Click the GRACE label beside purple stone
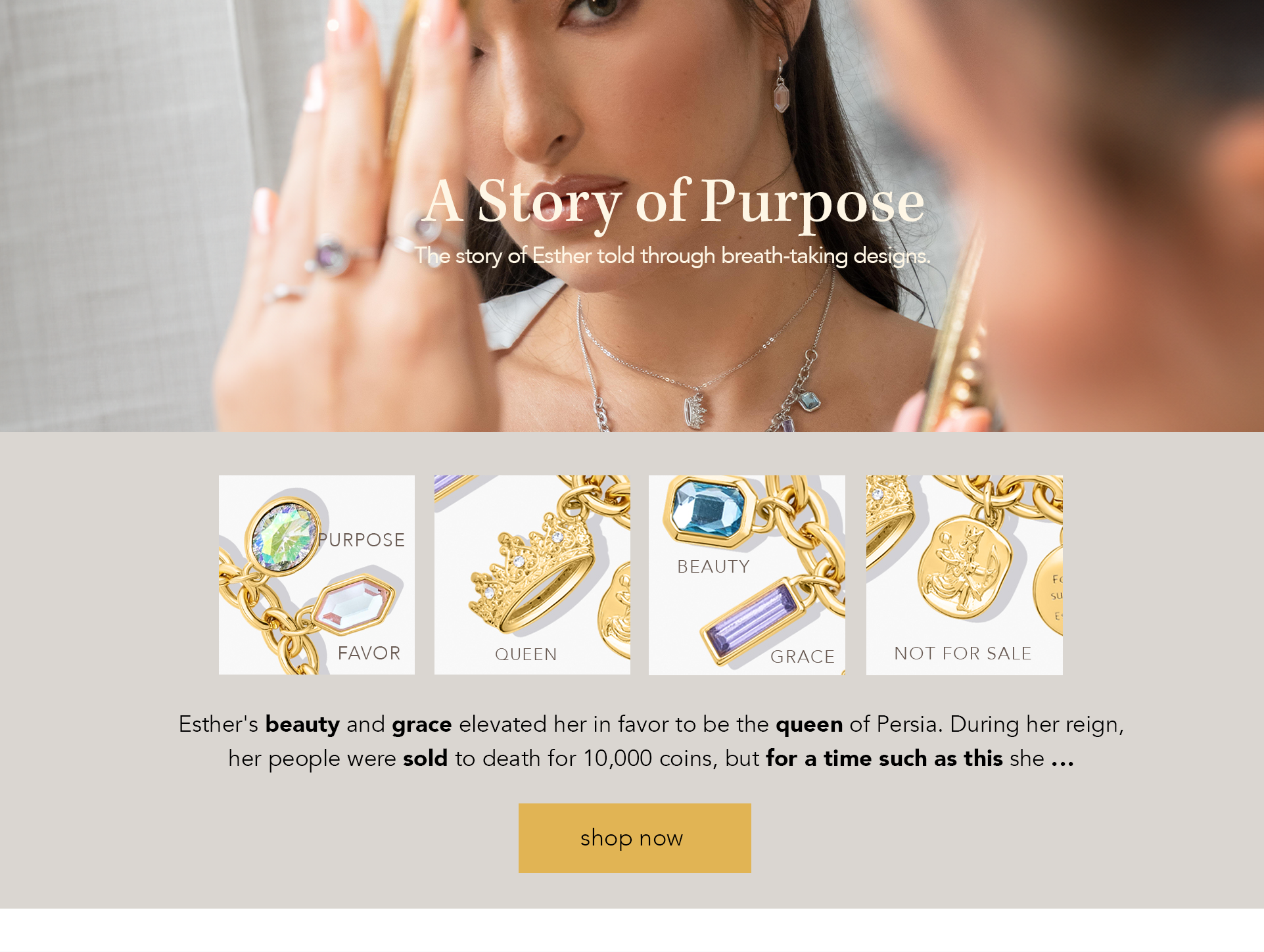 [x=802, y=656]
